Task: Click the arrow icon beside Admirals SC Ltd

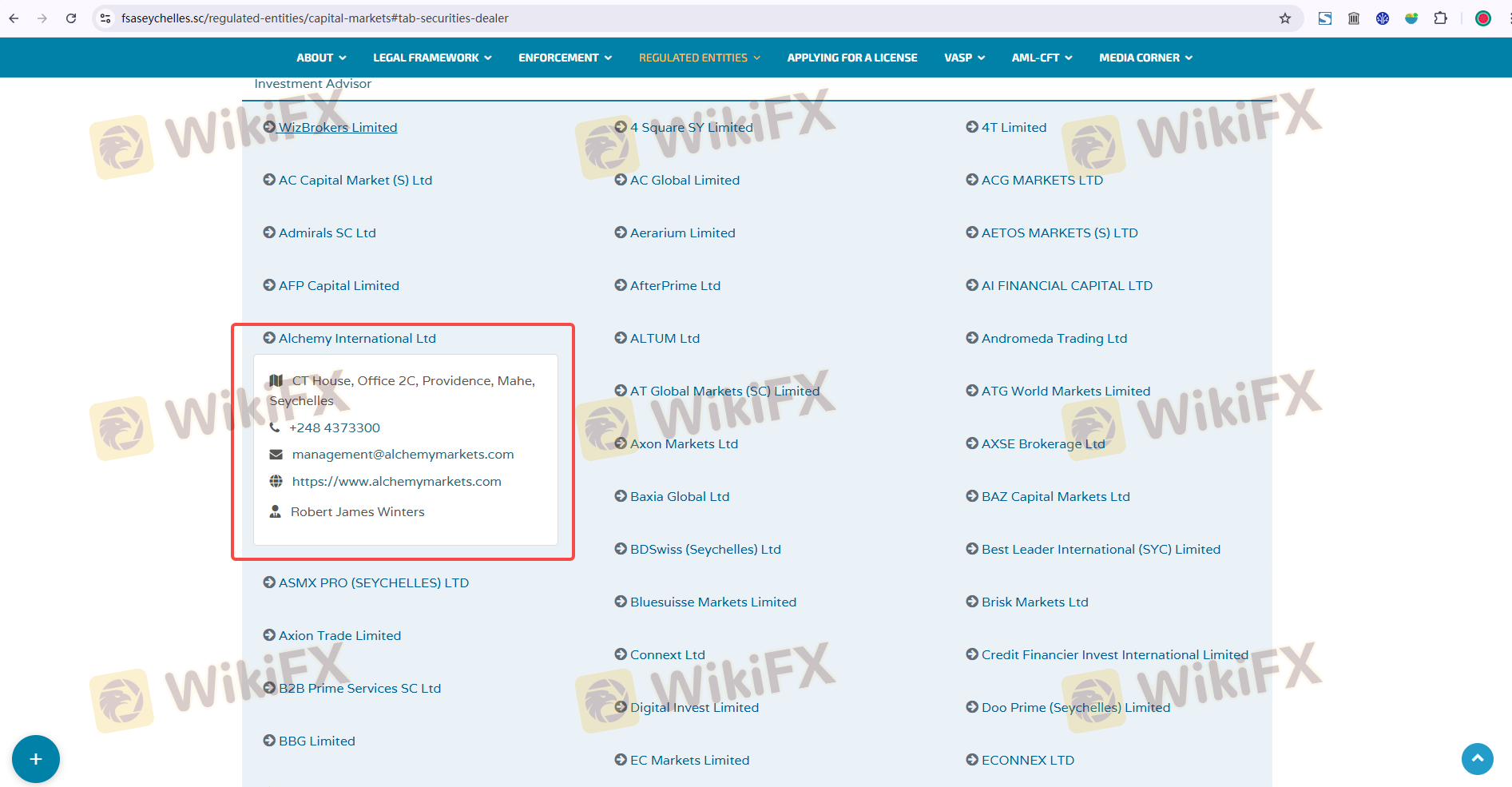Action: pyautogui.click(x=269, y=233)
